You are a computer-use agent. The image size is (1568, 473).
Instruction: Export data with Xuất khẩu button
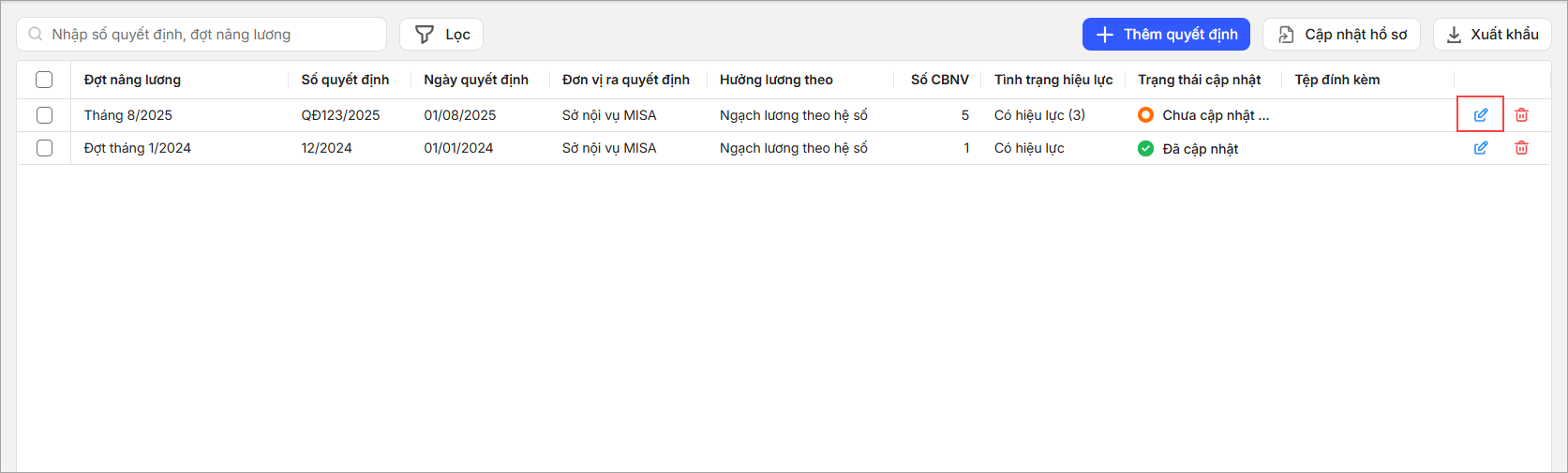pos(1492,35)
